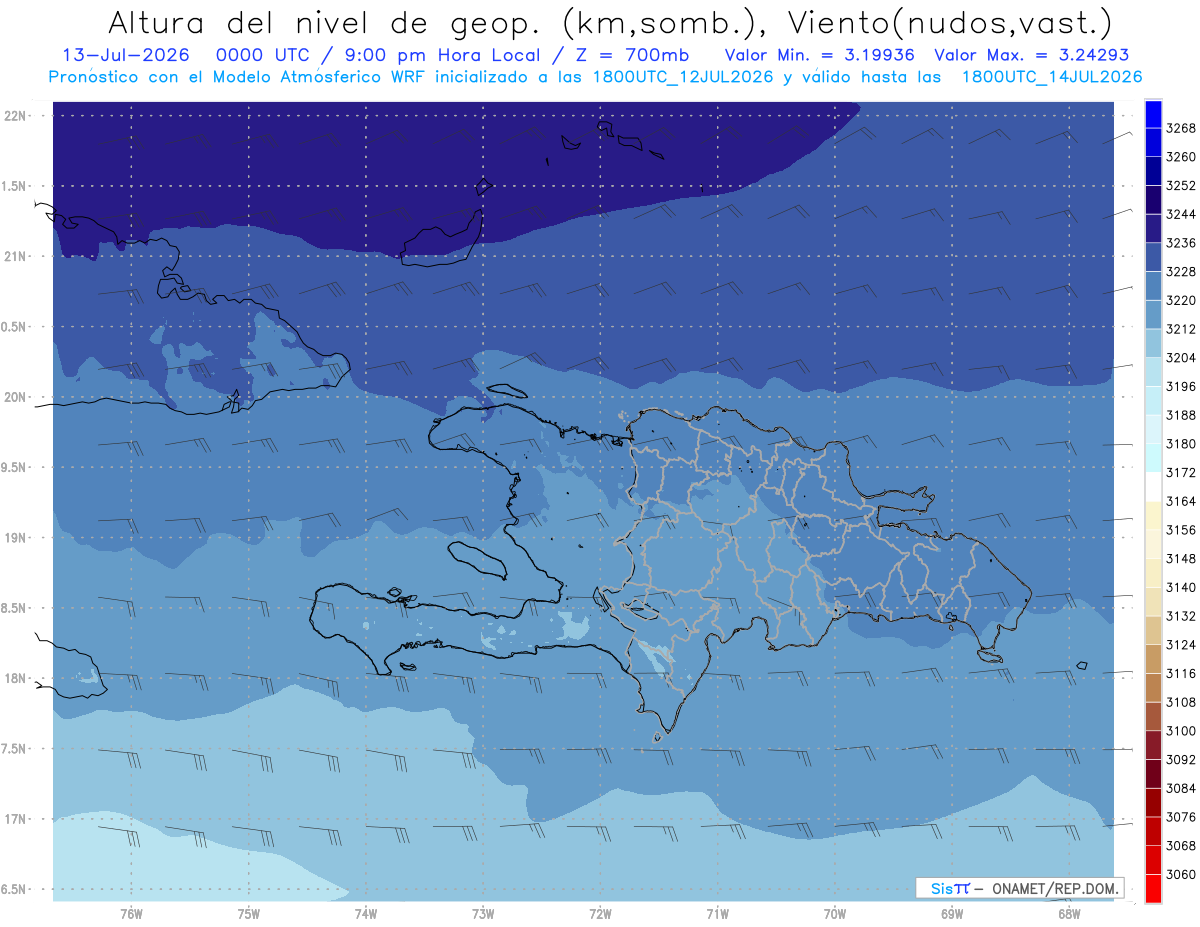Select the white swatch between 3164 and 3172

(x=1152, y=487)
